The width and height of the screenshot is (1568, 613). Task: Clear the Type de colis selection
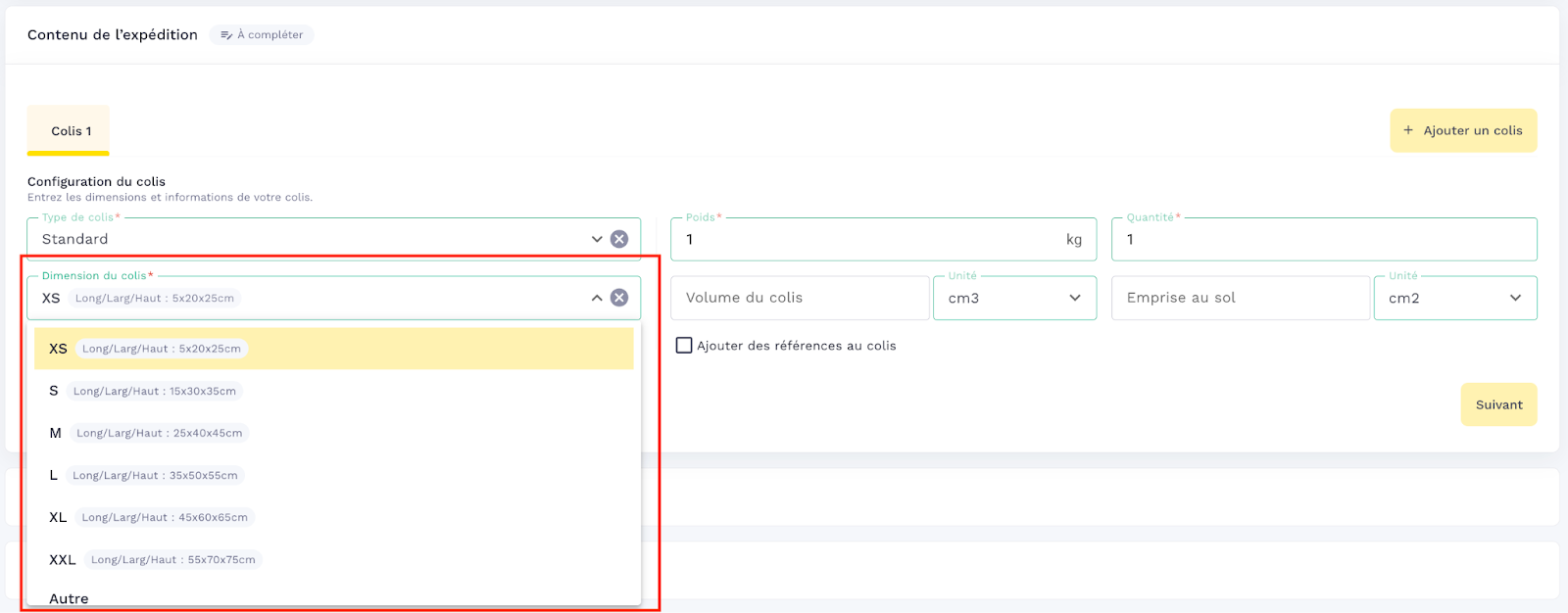point(619,239)
